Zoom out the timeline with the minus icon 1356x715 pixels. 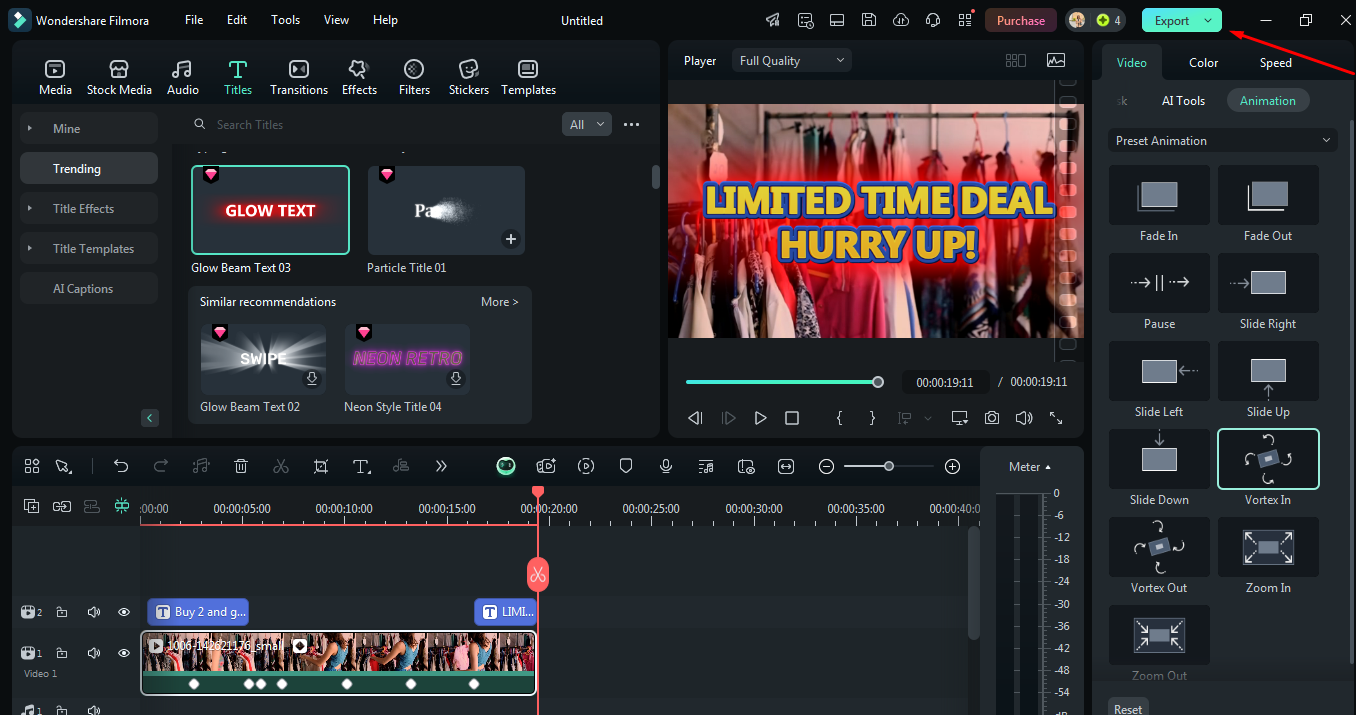click(826, 466)
